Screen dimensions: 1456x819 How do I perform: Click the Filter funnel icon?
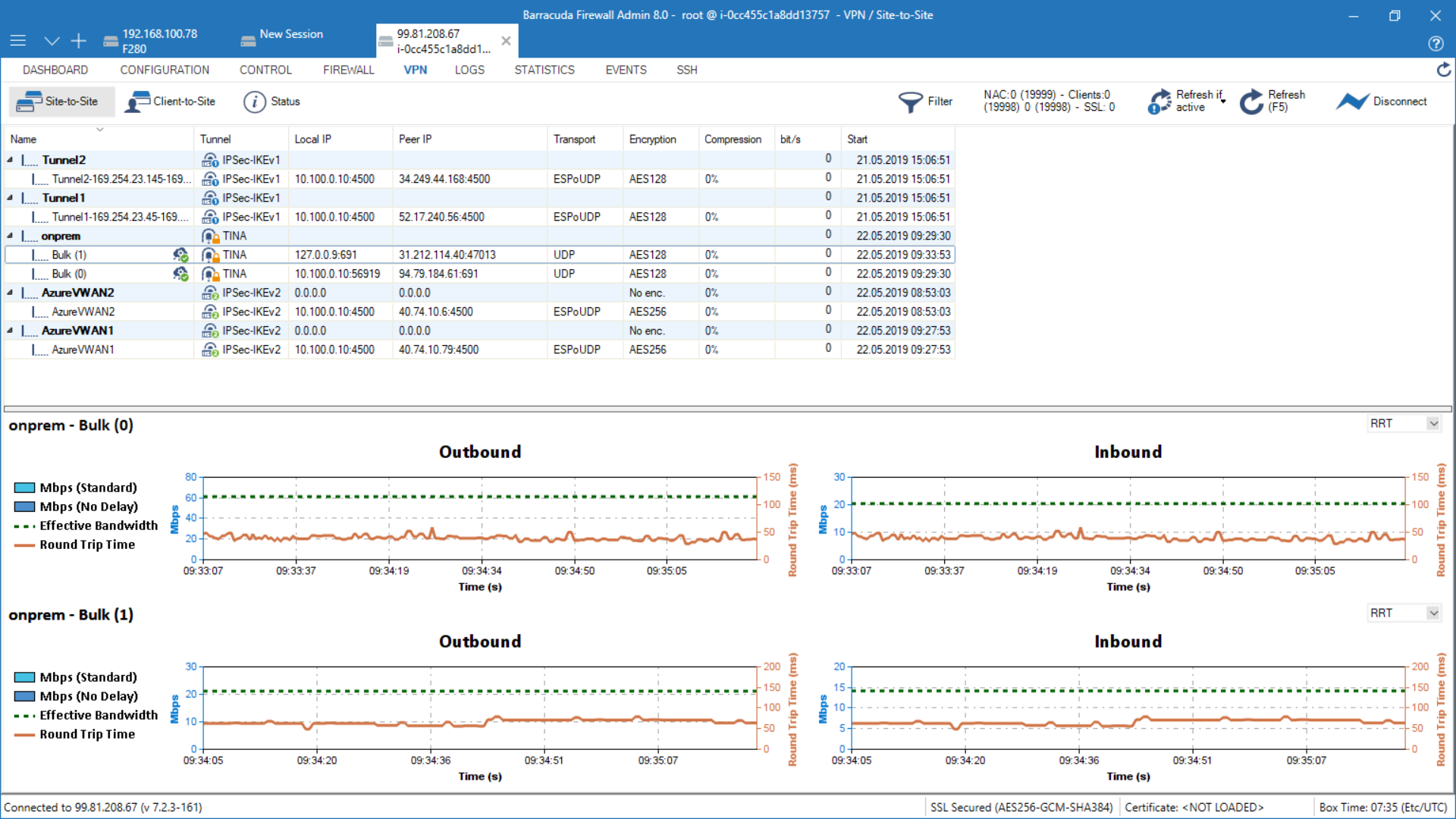(910, 102)
